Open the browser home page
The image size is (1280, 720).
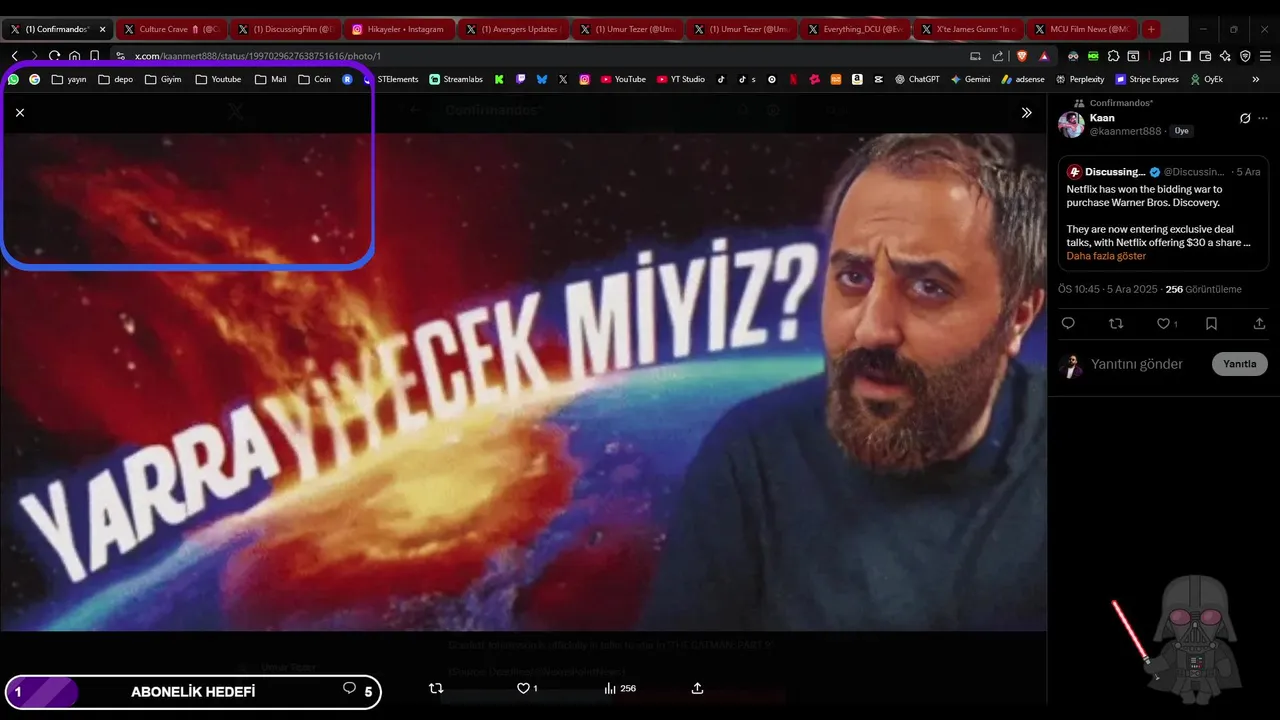click(74, 56)
